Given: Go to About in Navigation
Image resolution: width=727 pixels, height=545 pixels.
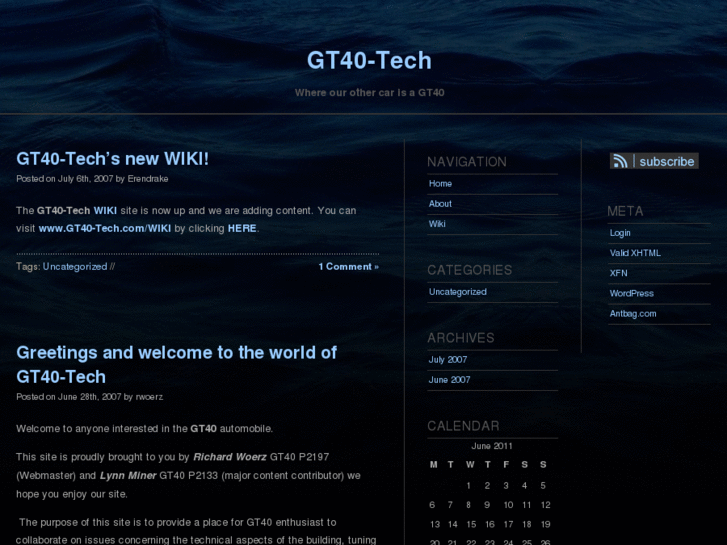Looking at the screenshot, I should click(x=440, y=204).
